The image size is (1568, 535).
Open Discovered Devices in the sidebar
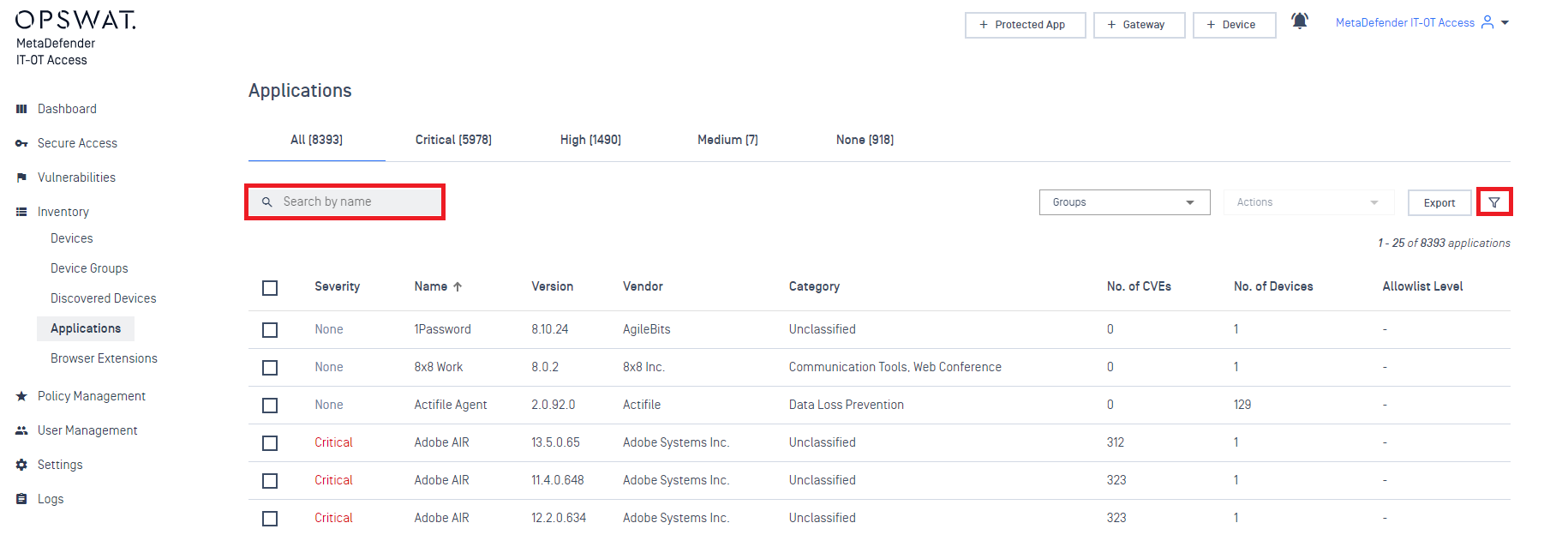coord(104,298)
